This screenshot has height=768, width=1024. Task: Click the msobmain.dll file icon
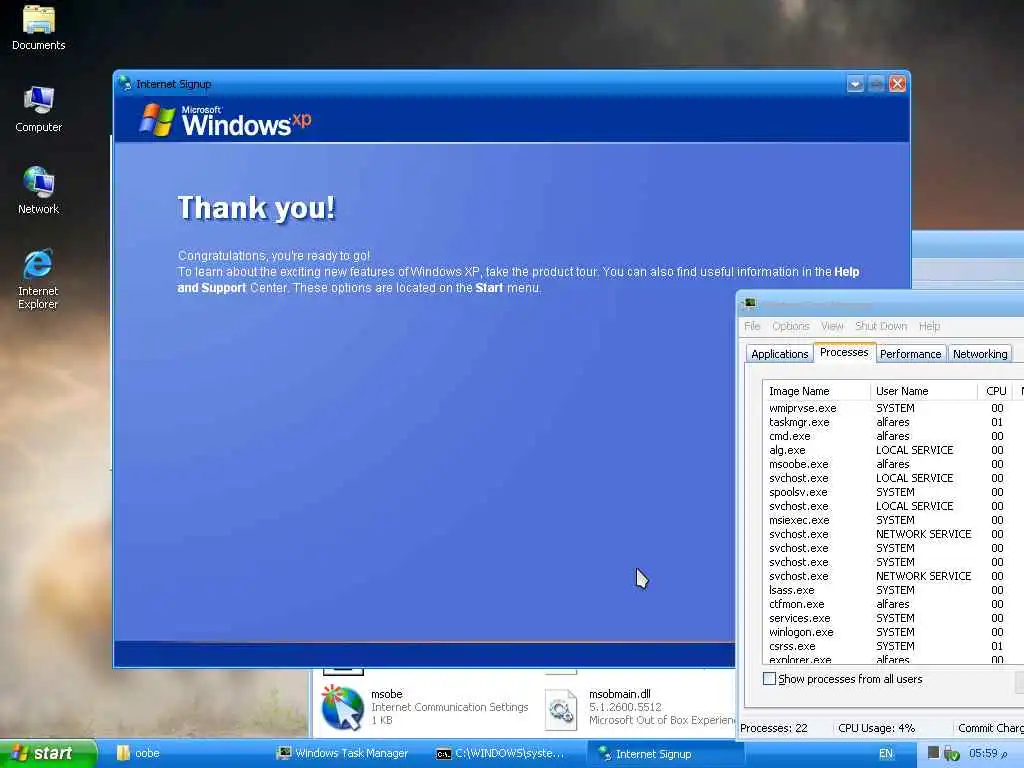[x=562, y=709]
